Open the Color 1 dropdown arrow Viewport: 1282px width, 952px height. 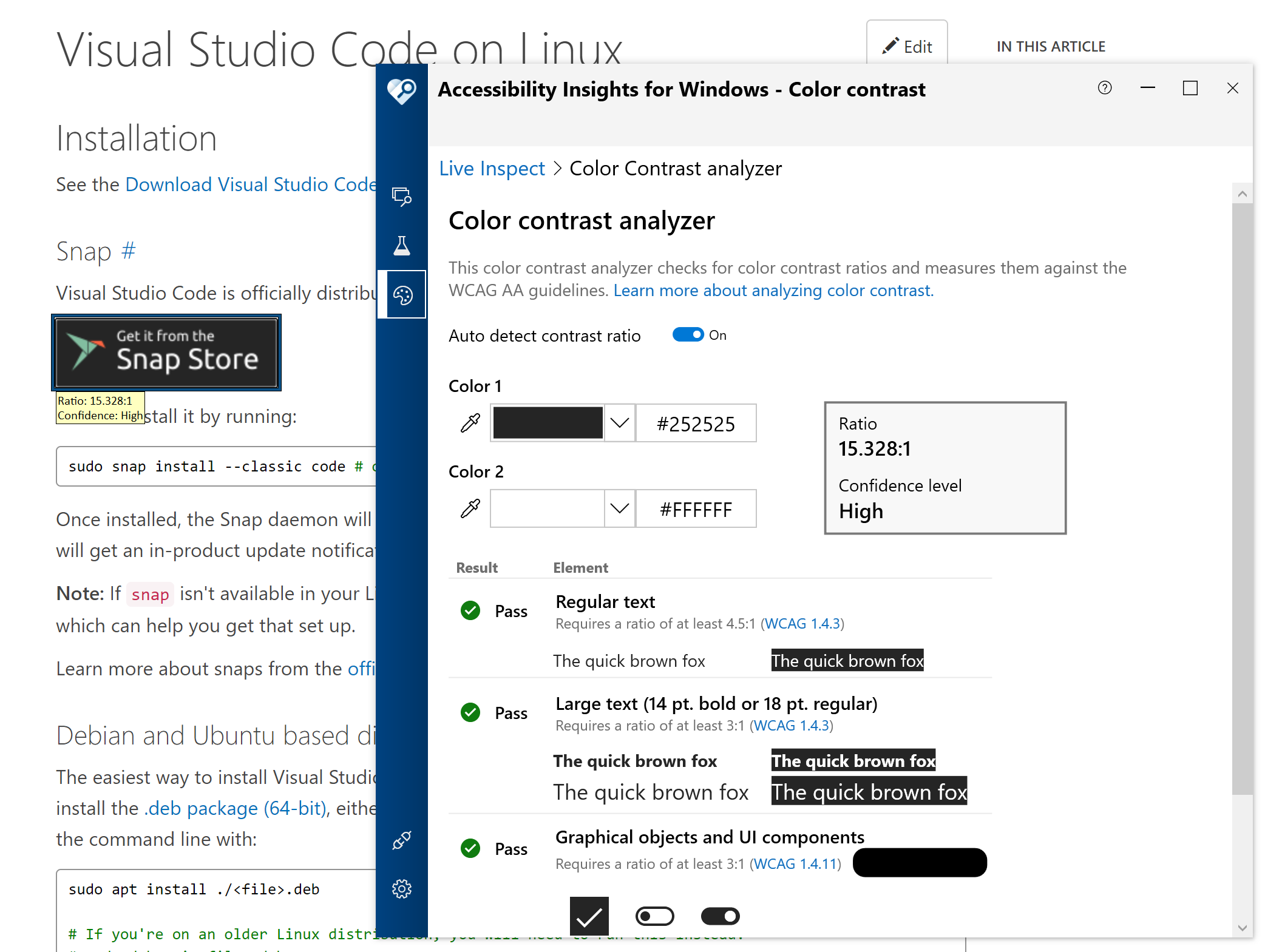pos(619,422)
